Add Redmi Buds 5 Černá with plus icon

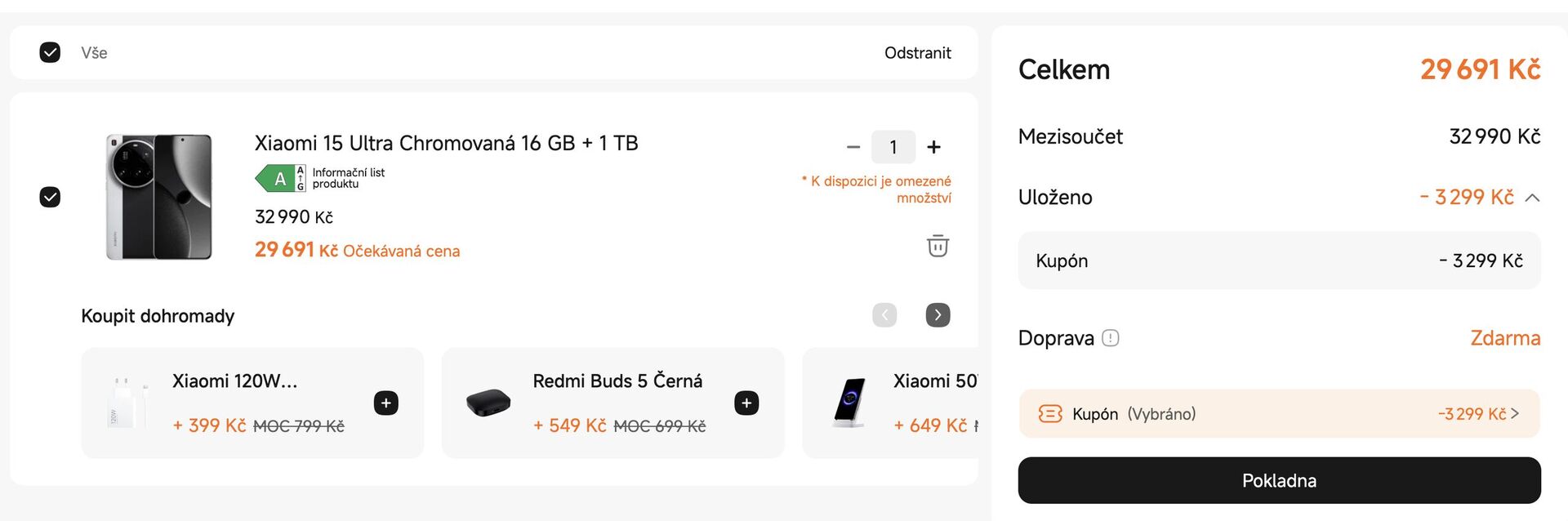click(746, 403)
